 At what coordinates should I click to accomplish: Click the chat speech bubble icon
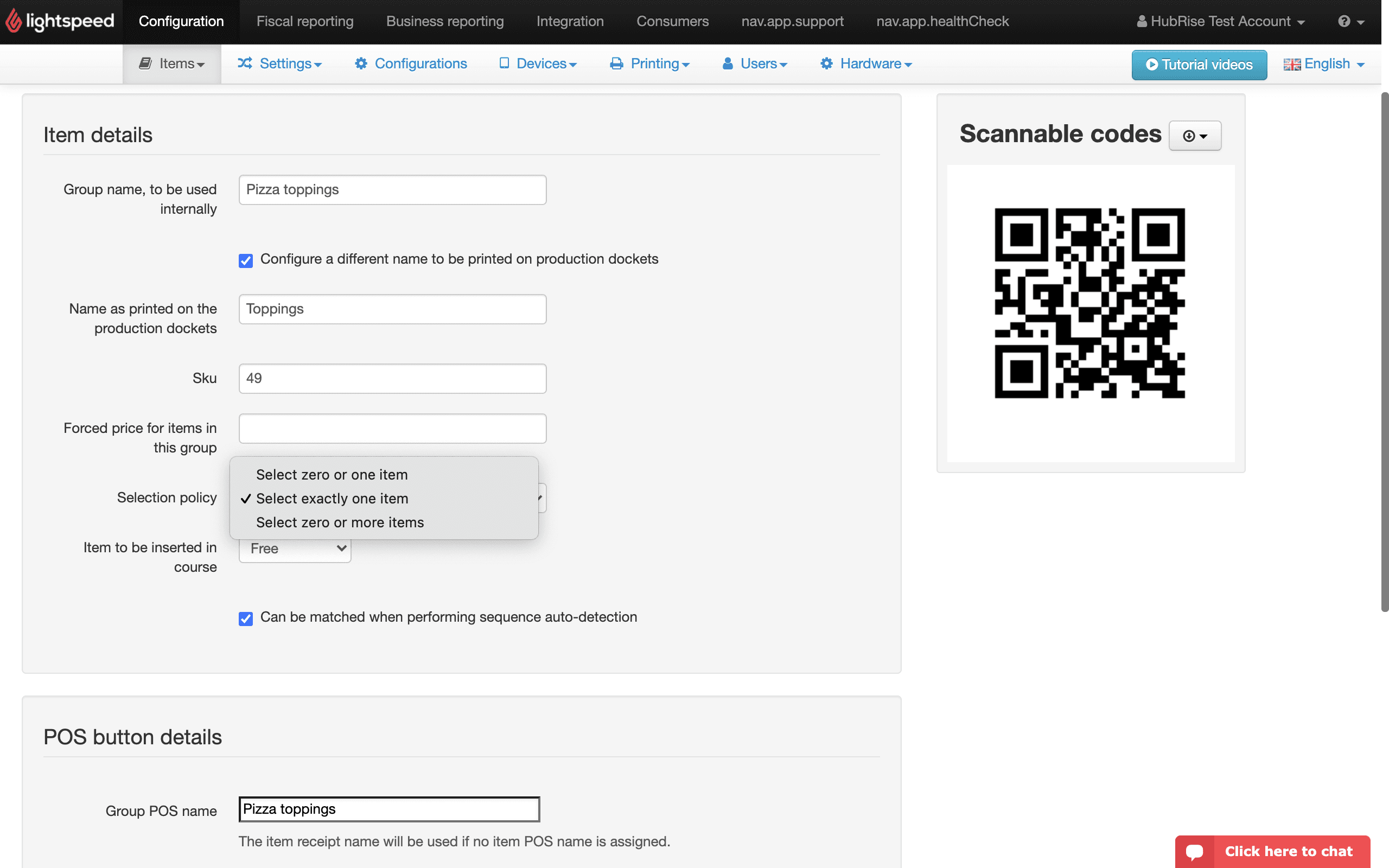[1194, 851]
